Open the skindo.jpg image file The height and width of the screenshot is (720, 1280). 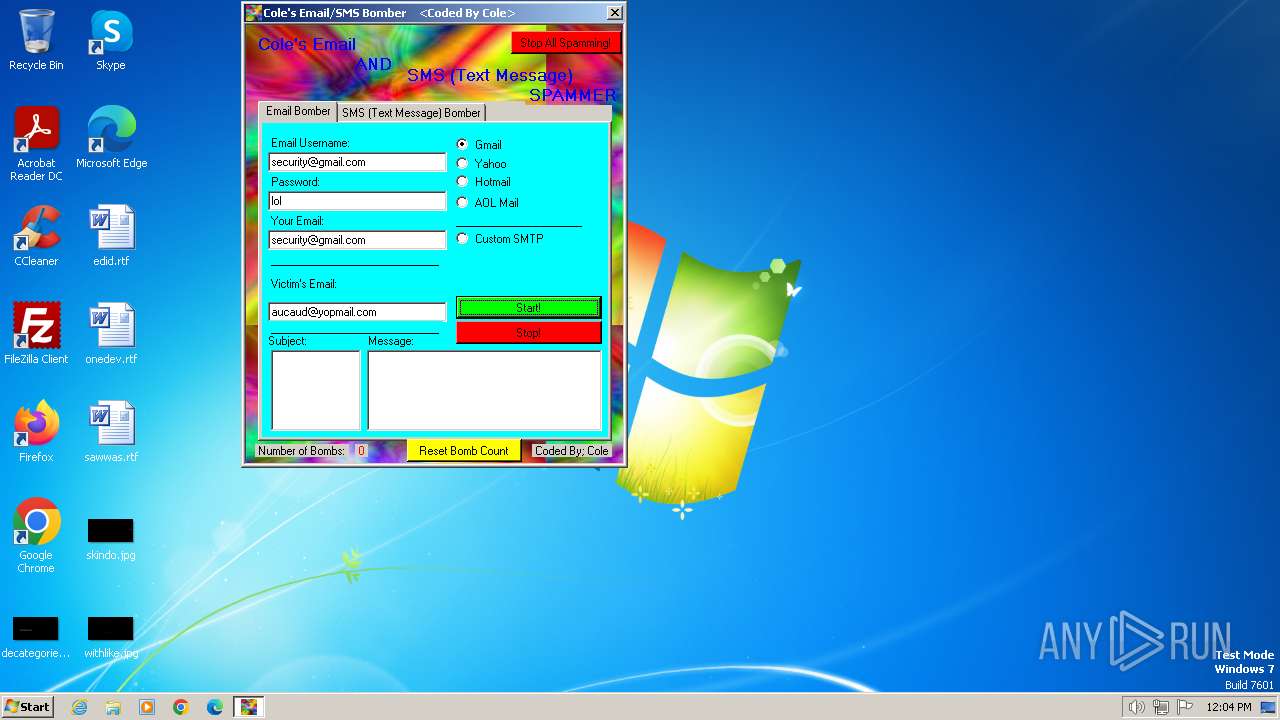coord(111,539)
